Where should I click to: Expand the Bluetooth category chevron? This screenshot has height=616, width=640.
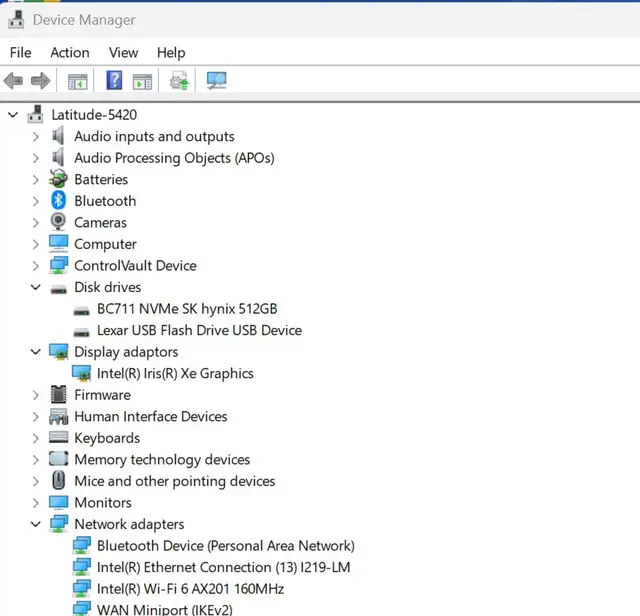(36, 201)
